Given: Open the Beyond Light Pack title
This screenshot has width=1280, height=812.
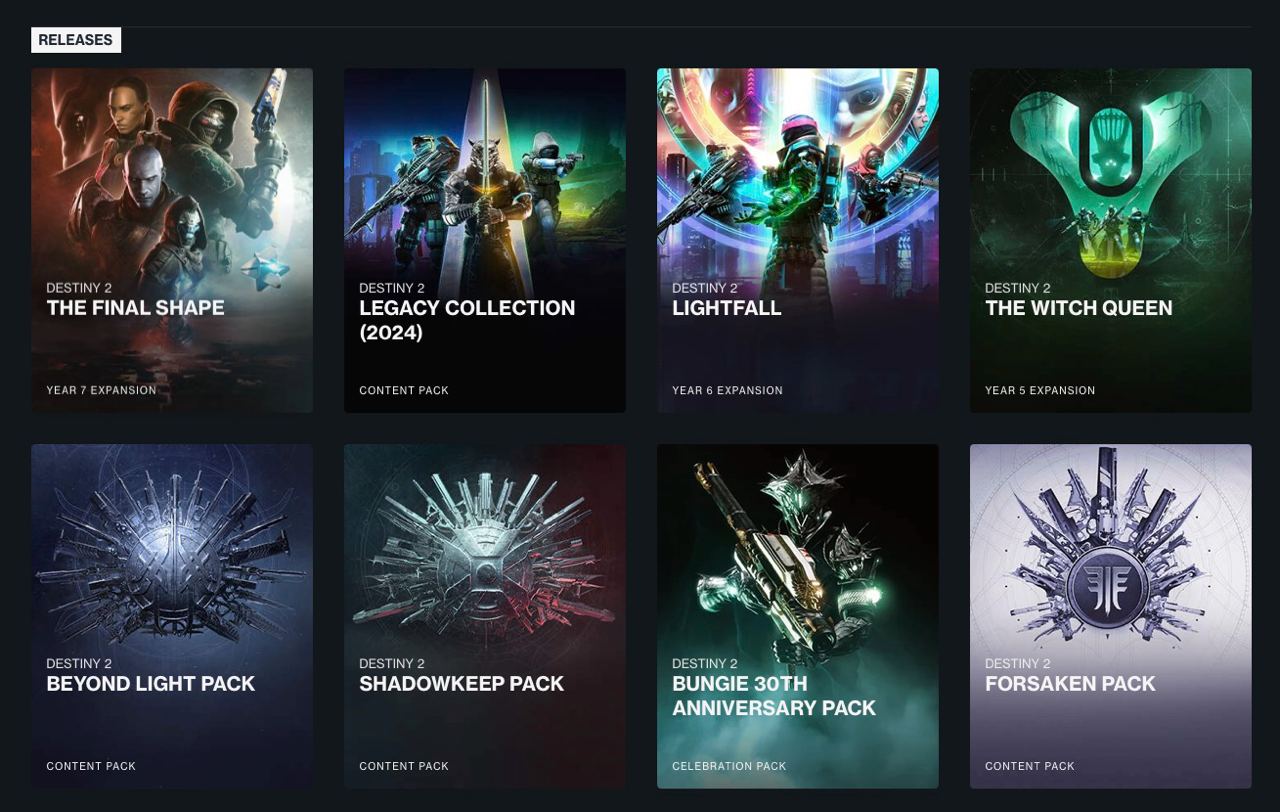Looking at the screenshot, I should [x=150, y=684].
